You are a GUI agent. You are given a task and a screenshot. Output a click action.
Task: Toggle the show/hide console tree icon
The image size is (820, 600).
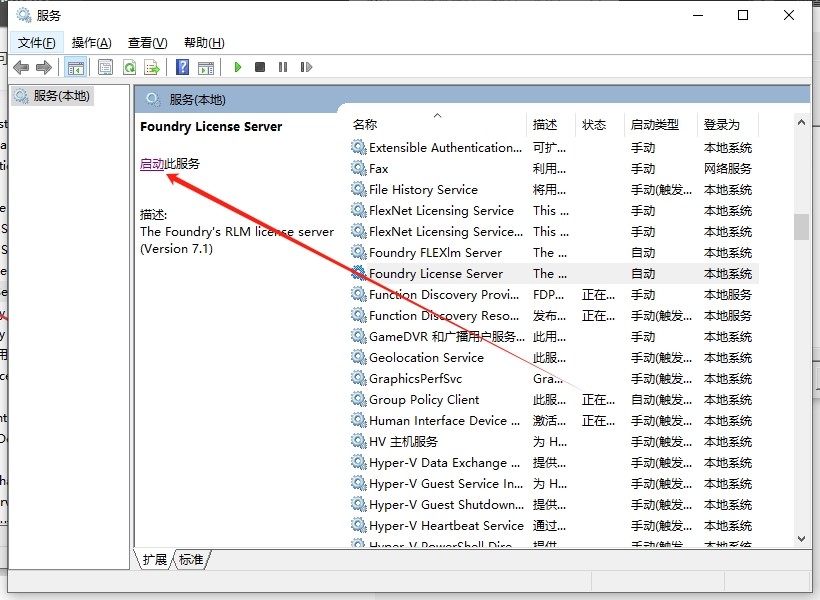(x=75, y=67)
